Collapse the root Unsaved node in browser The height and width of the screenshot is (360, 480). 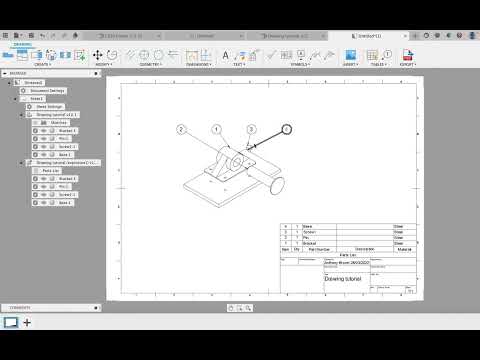(9, 83)
